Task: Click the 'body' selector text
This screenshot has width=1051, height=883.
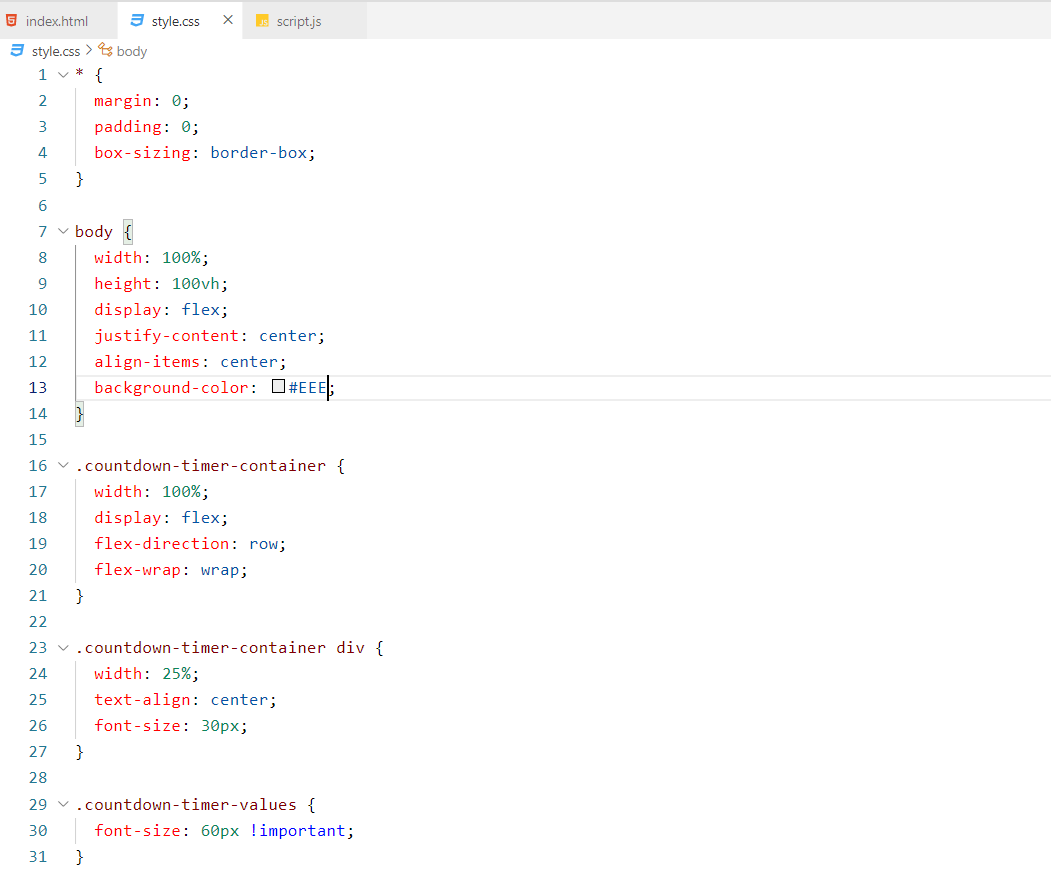Action: (94, 231)
